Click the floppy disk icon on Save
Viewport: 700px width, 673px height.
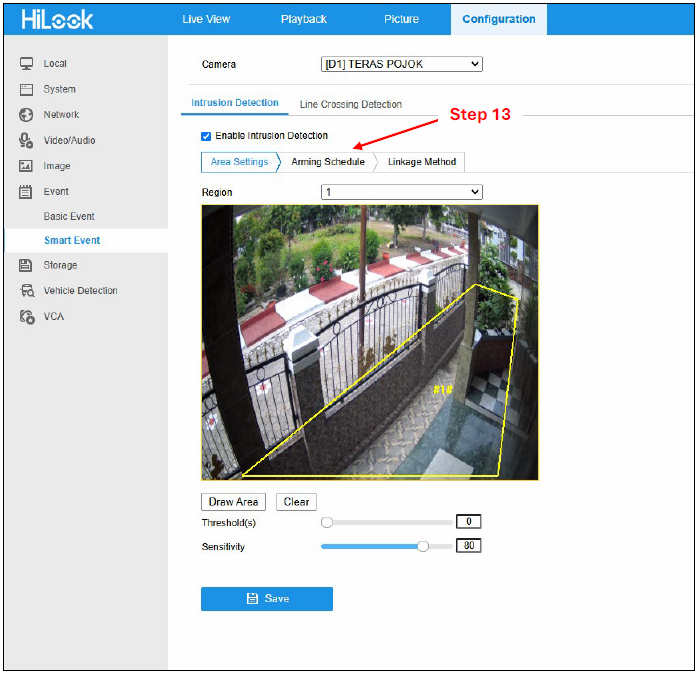click(252, 598)
